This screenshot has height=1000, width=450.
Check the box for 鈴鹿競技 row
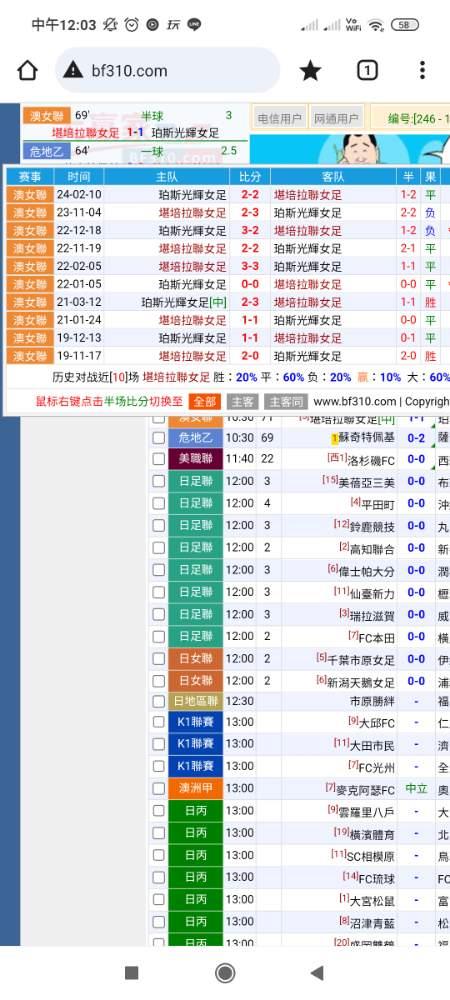click(x=159, y=526)
